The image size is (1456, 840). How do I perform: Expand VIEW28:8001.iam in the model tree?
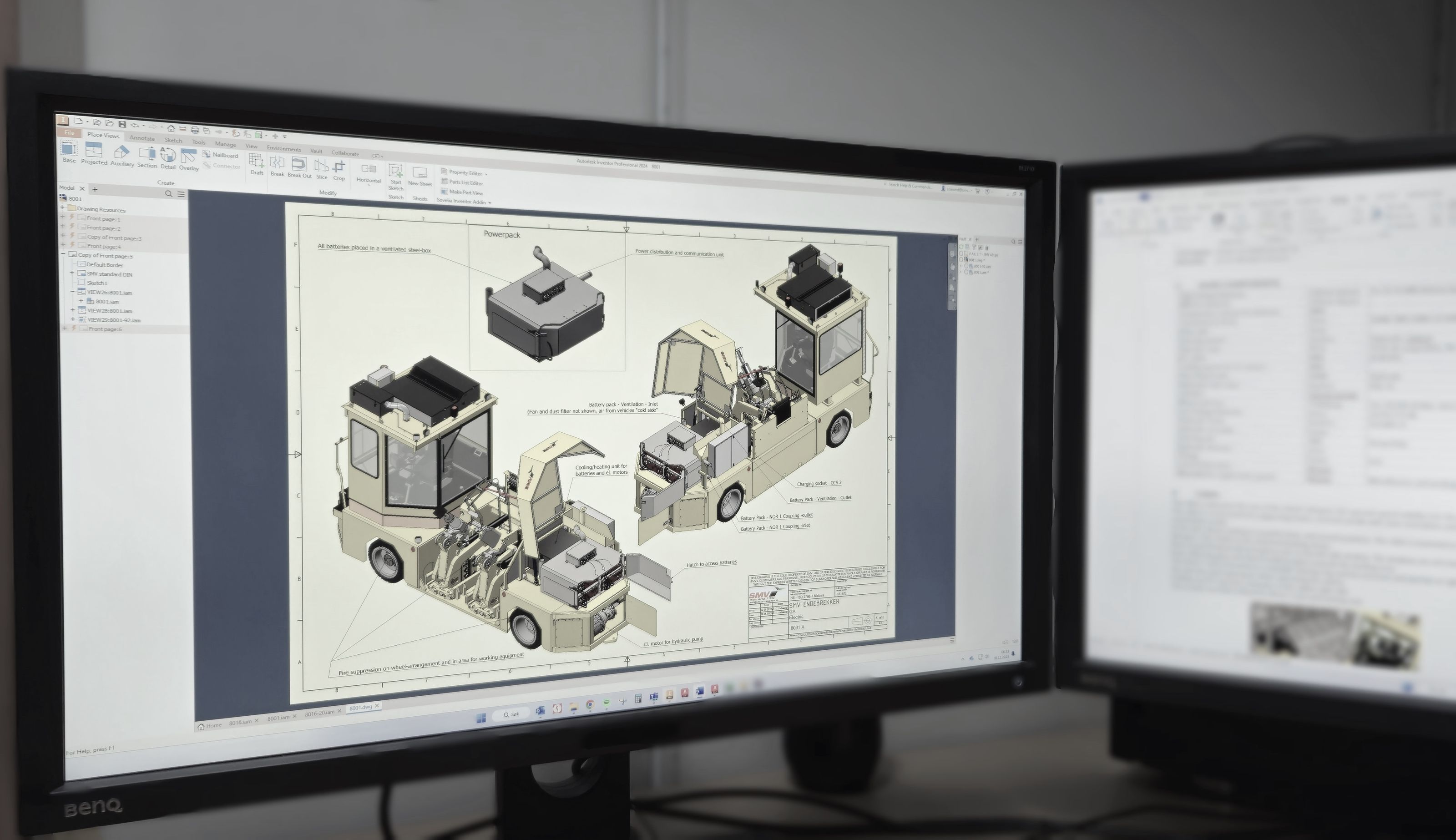(x=73, y=309)
